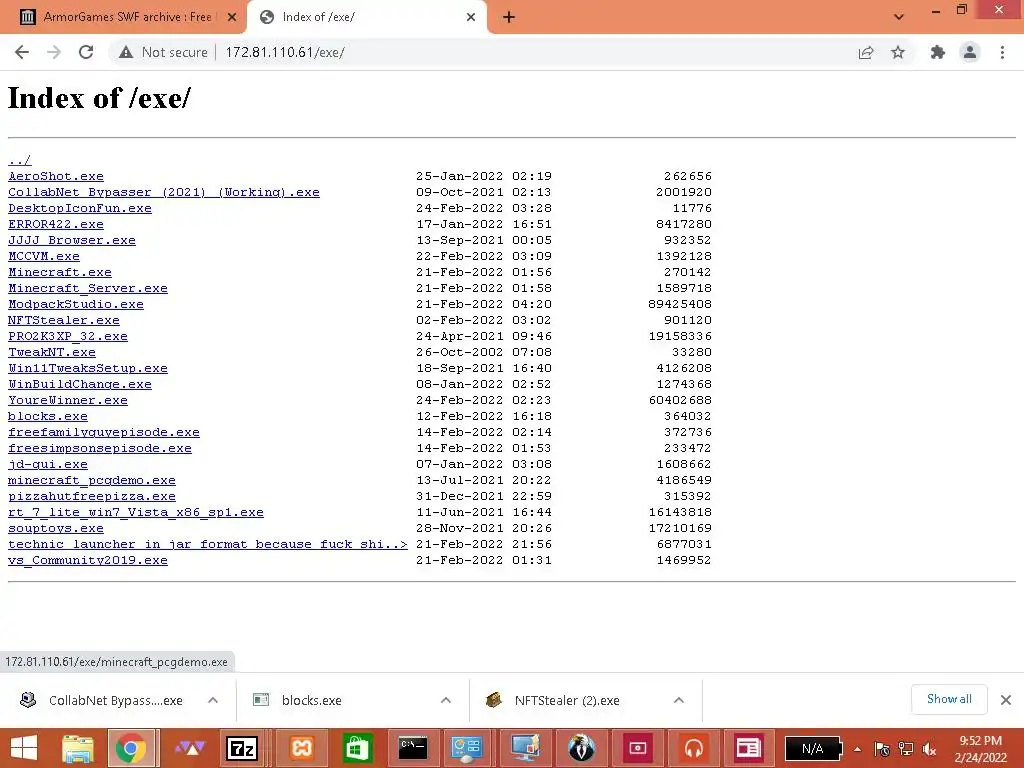Close the ArmorGames SWF archive tab
This screenshot has width=1024, height=768.
231,18
